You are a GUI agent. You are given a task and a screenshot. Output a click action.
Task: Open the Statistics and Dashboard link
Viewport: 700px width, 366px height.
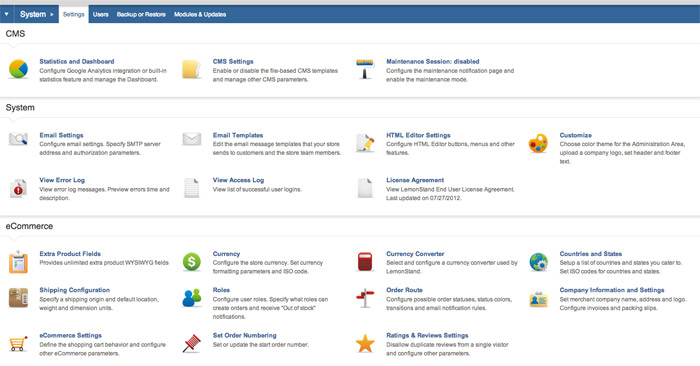(x=77, y=62)
